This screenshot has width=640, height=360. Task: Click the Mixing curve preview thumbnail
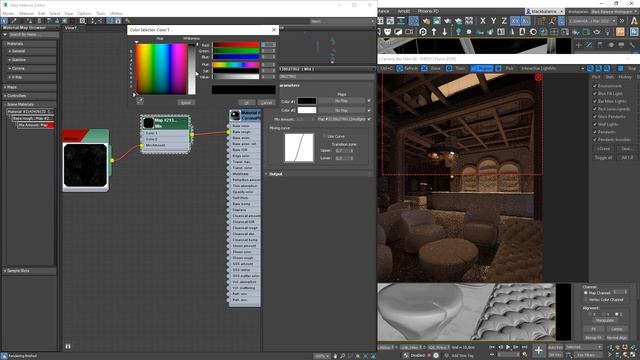(299, 148)
